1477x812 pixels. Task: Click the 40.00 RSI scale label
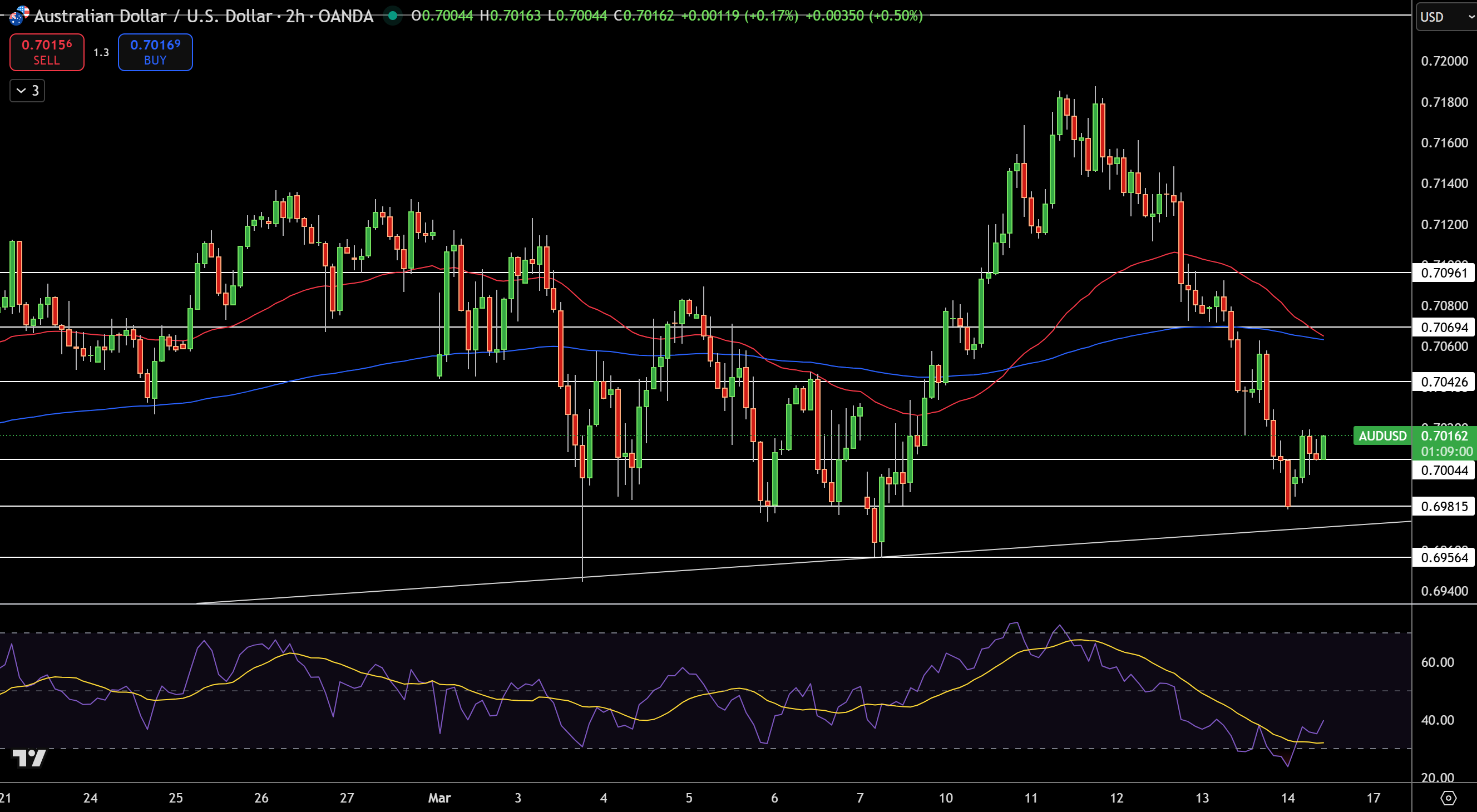pos(1438,720)
